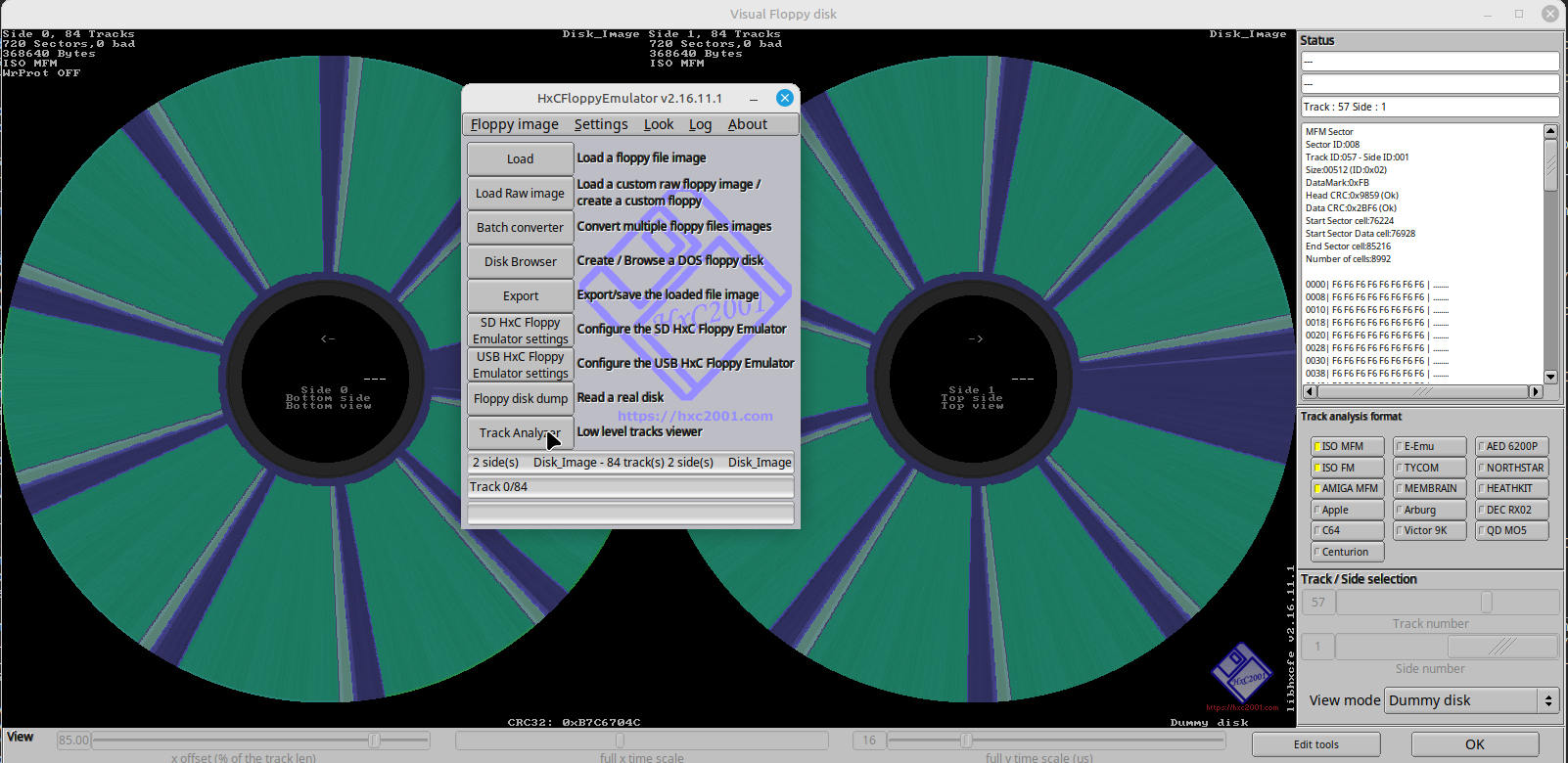Click the track number value field

point(1317,602)
